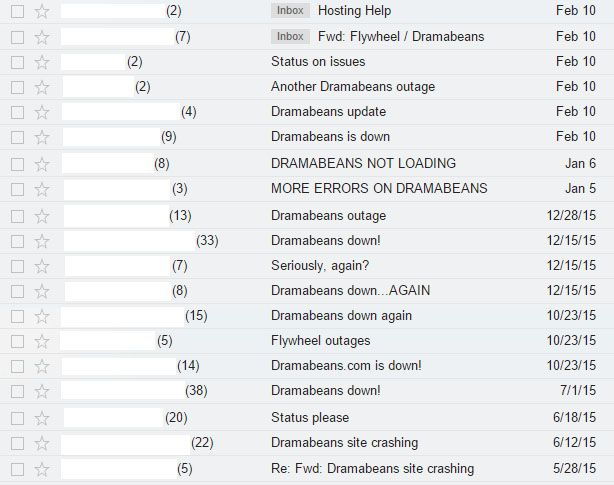Check the Dramabeans.com is down! checkbox

tap(17, 367)
